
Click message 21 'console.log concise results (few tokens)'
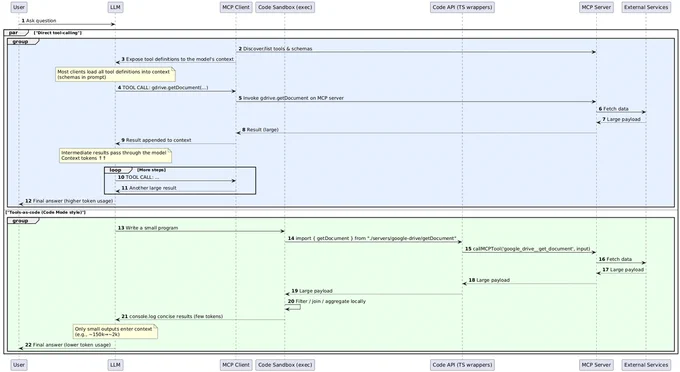click(x=172, y=317)
